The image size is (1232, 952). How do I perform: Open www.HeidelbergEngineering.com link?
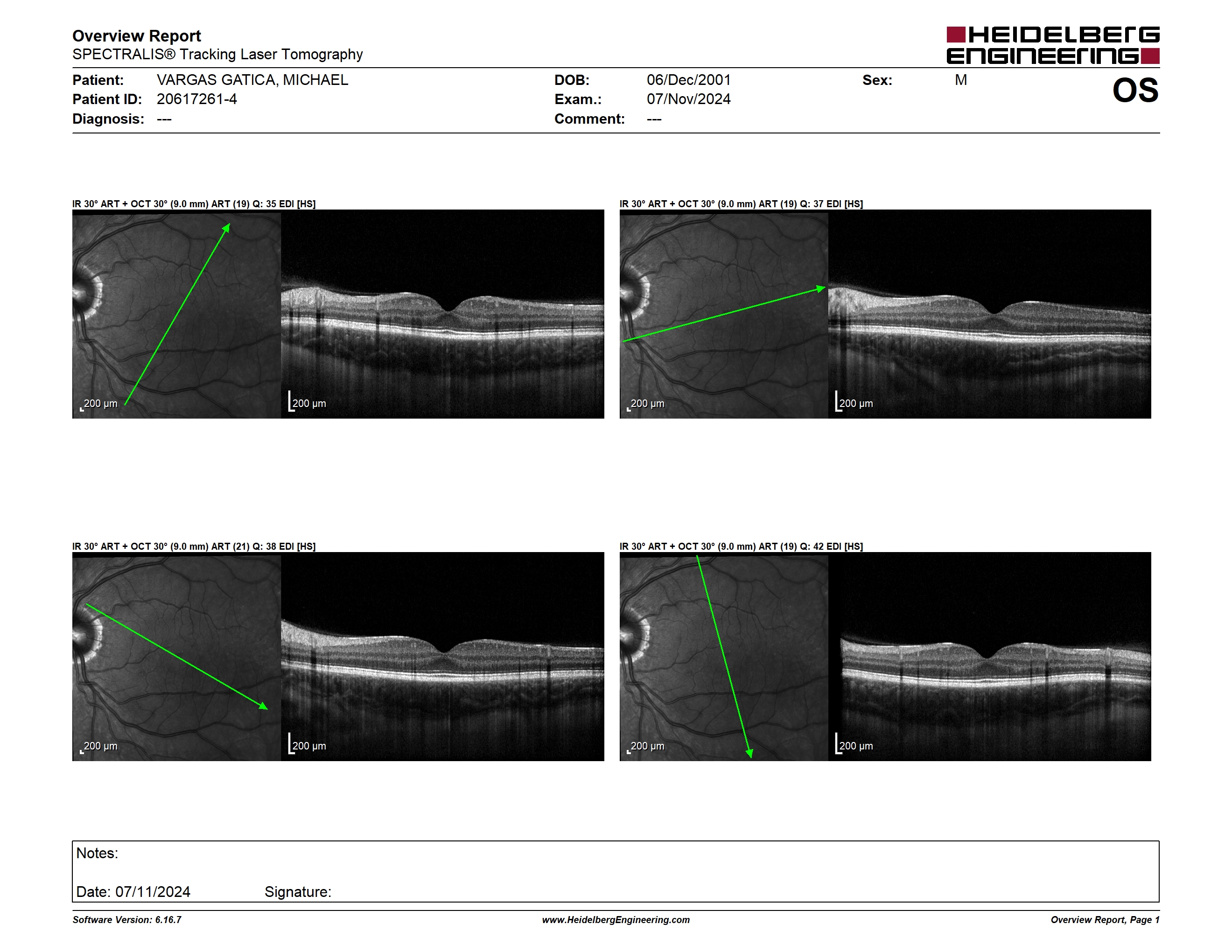(616, 919)
